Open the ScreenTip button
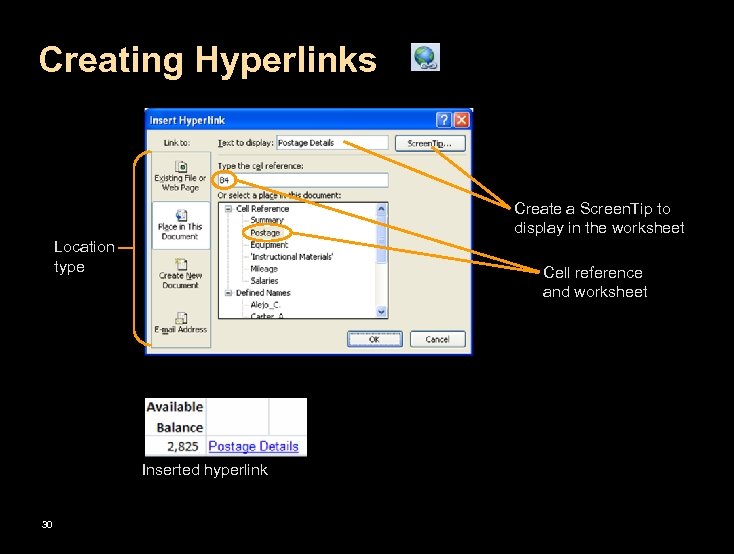 click(430, 143)
